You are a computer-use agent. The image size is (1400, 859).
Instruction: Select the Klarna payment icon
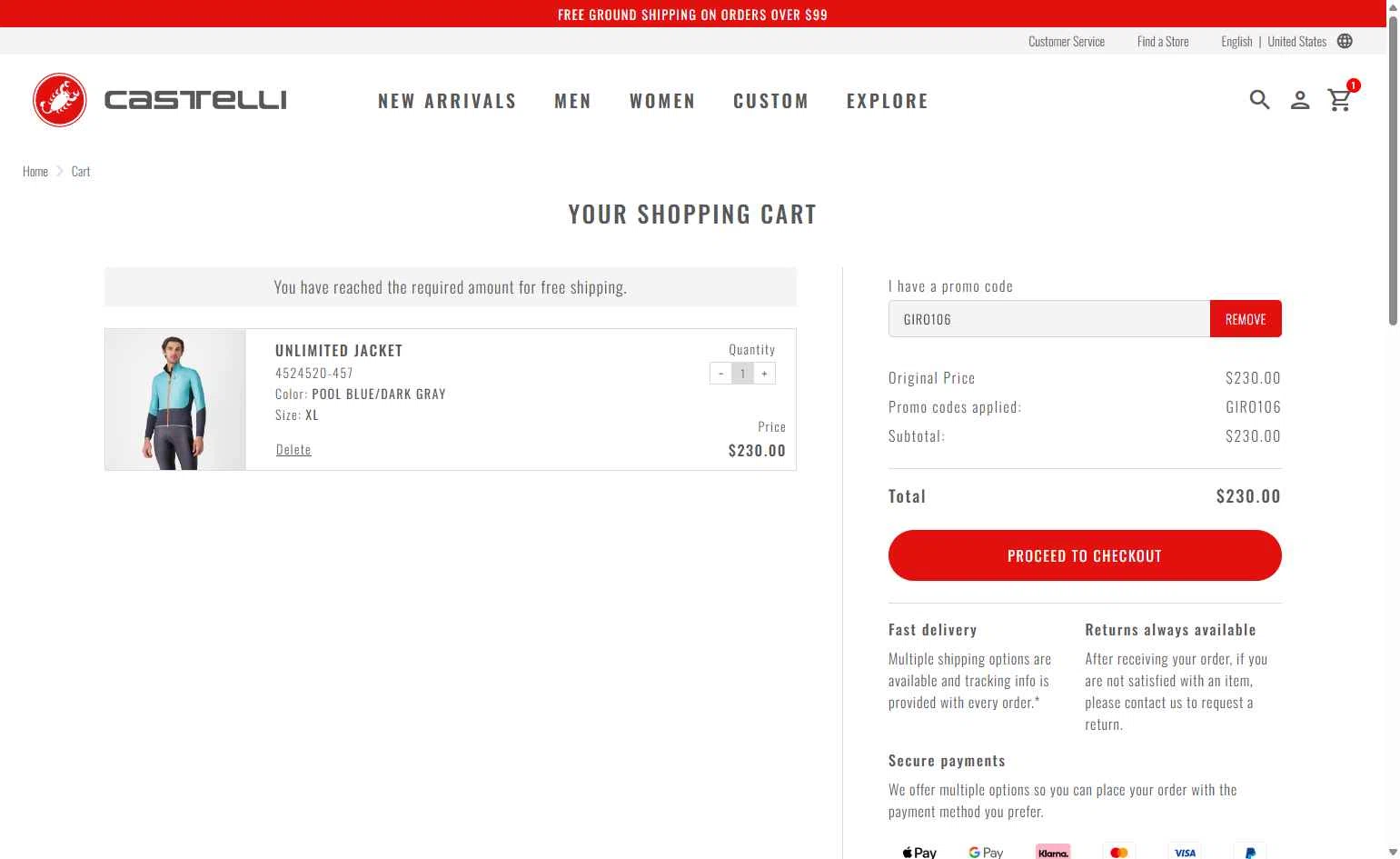pos(1053,852)
